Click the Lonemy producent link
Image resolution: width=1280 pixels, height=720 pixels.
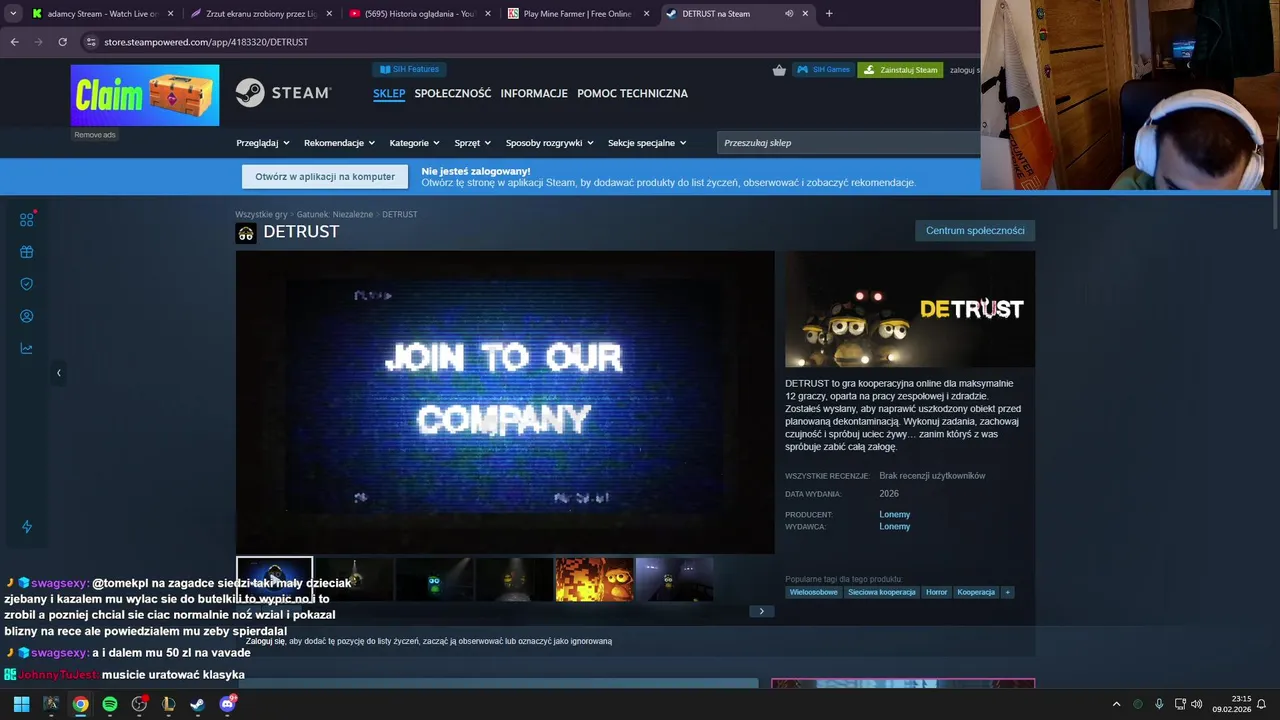(894, 515)
